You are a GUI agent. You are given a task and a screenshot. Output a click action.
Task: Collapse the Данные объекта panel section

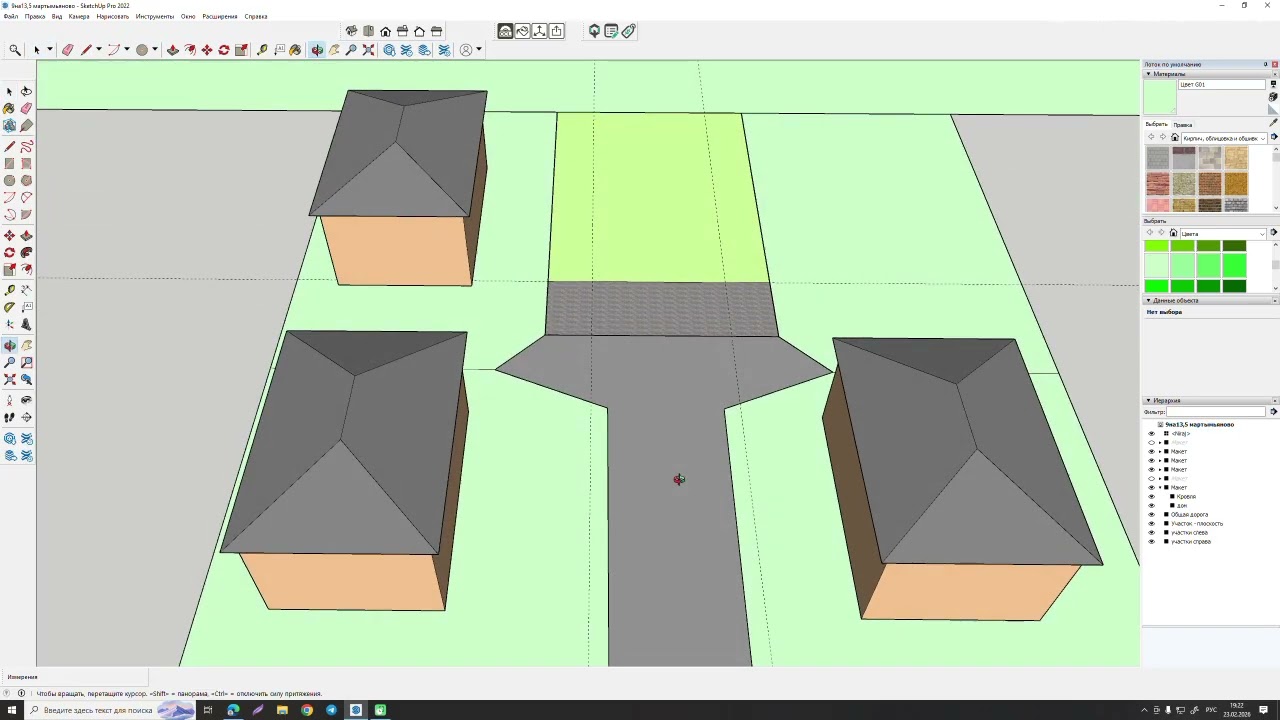click(1148, 300)
